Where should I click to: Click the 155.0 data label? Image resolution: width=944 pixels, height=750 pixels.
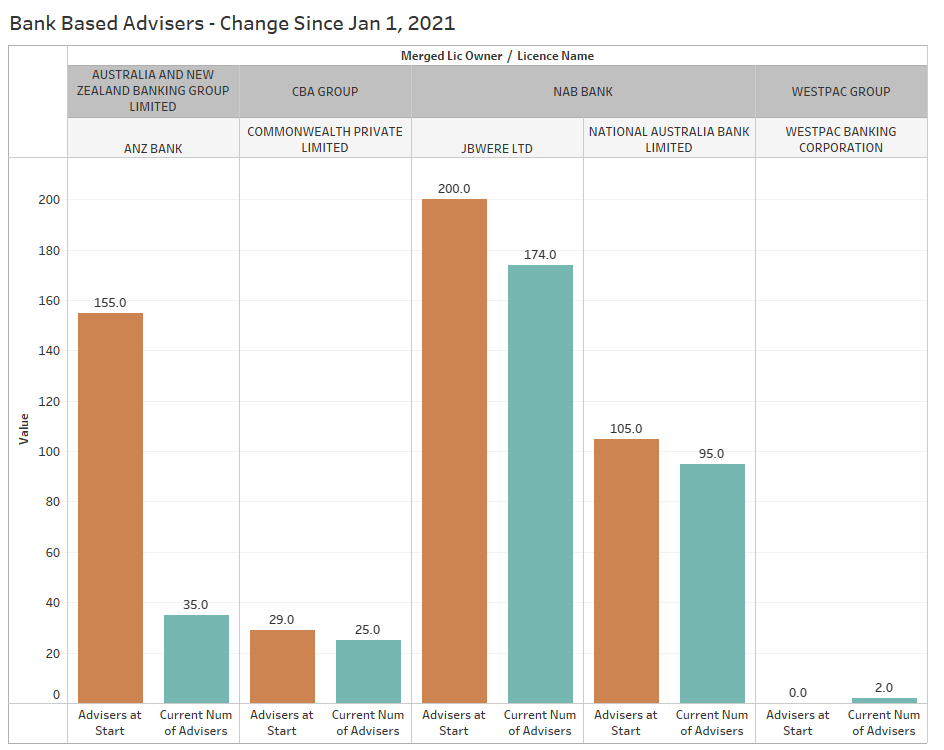(x=110, y=303)
